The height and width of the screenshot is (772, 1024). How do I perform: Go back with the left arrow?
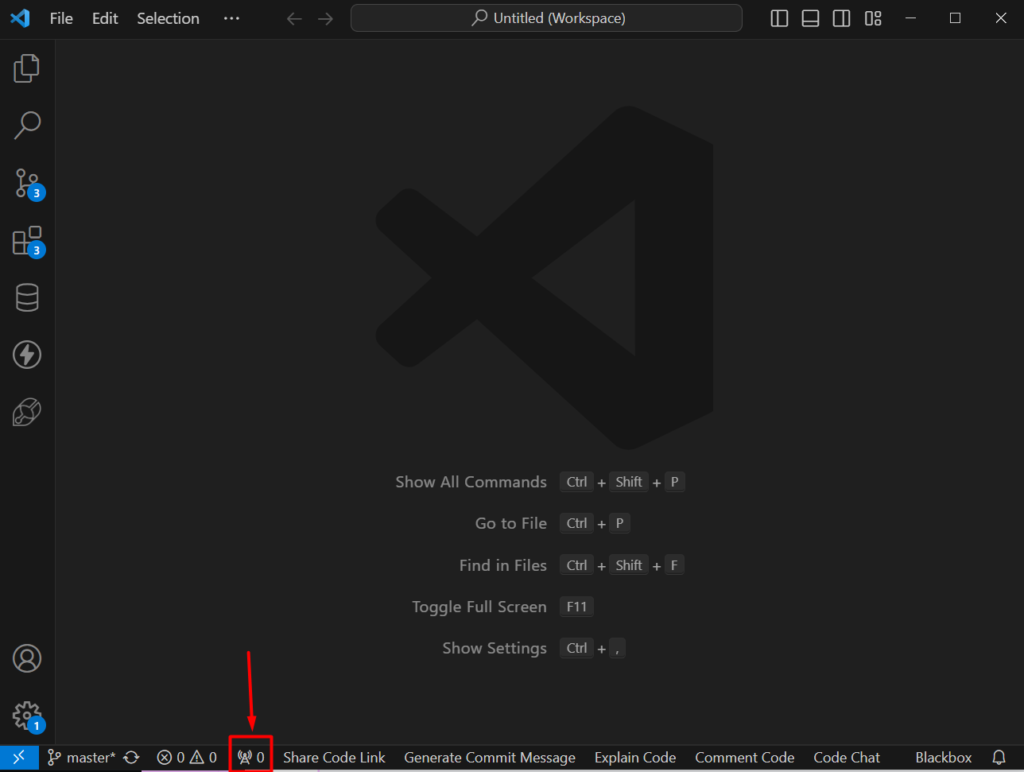295,18
